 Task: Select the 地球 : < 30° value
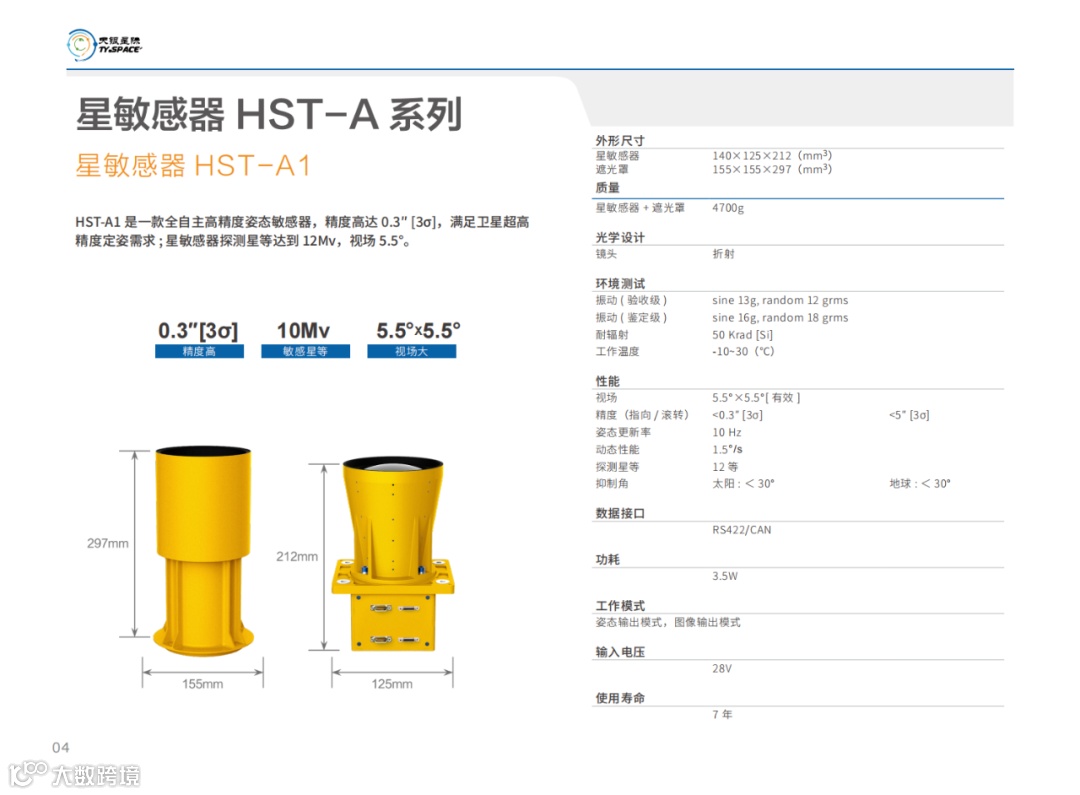coord(920,484)
